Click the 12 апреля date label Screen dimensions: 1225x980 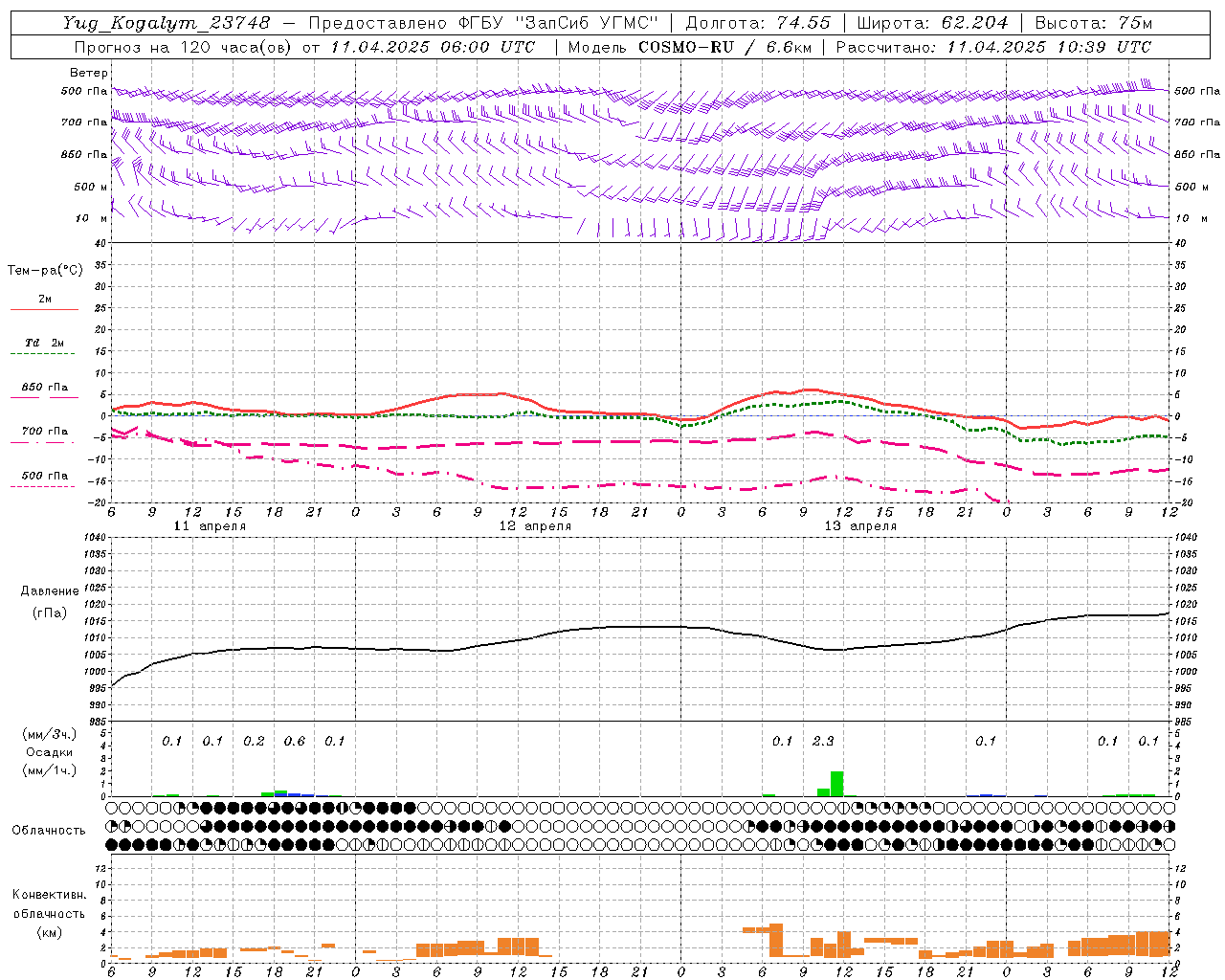coord(535,526)
